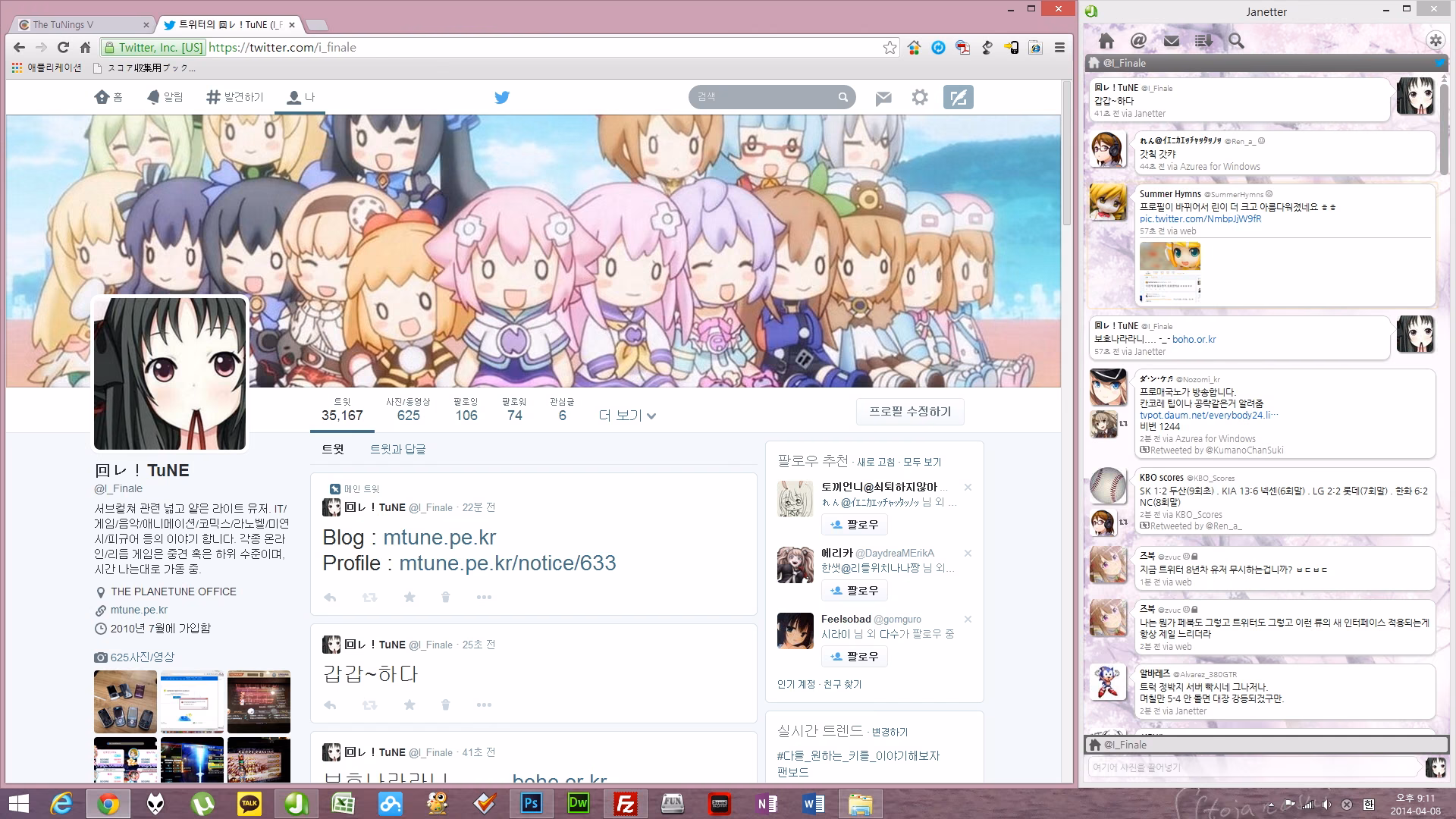Follow 에리카 @DaydreaMErikA
Screen dimensions: 1456x819
click(854, 590)
